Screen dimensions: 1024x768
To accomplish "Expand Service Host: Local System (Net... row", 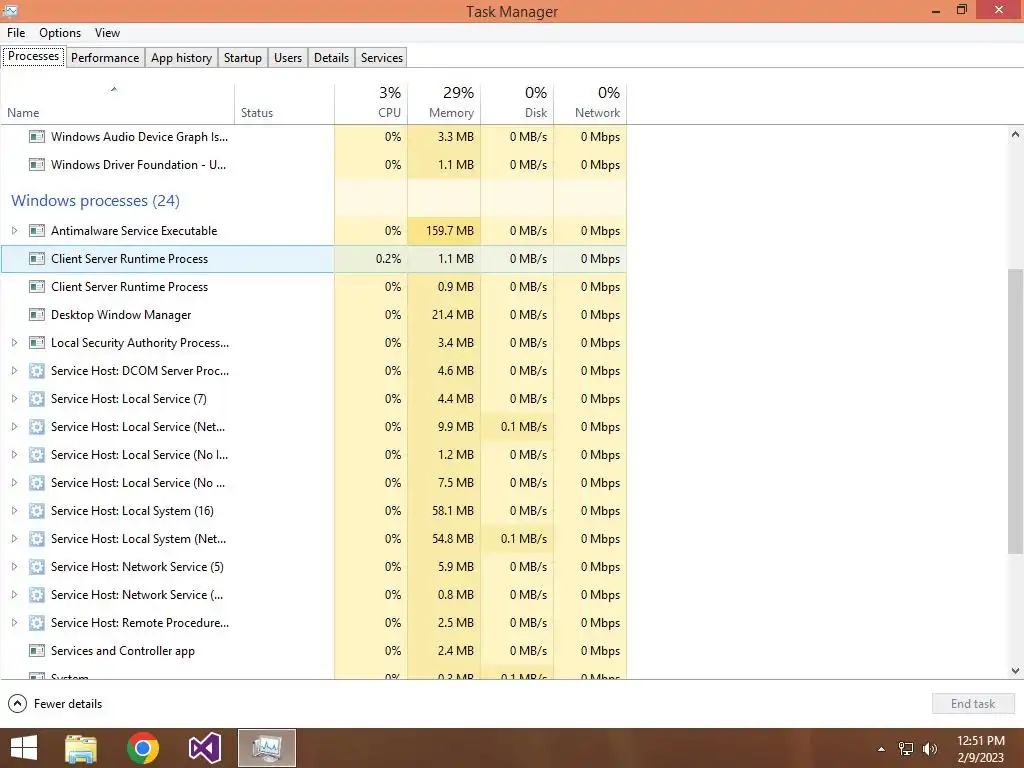I will tap(14, 539).
